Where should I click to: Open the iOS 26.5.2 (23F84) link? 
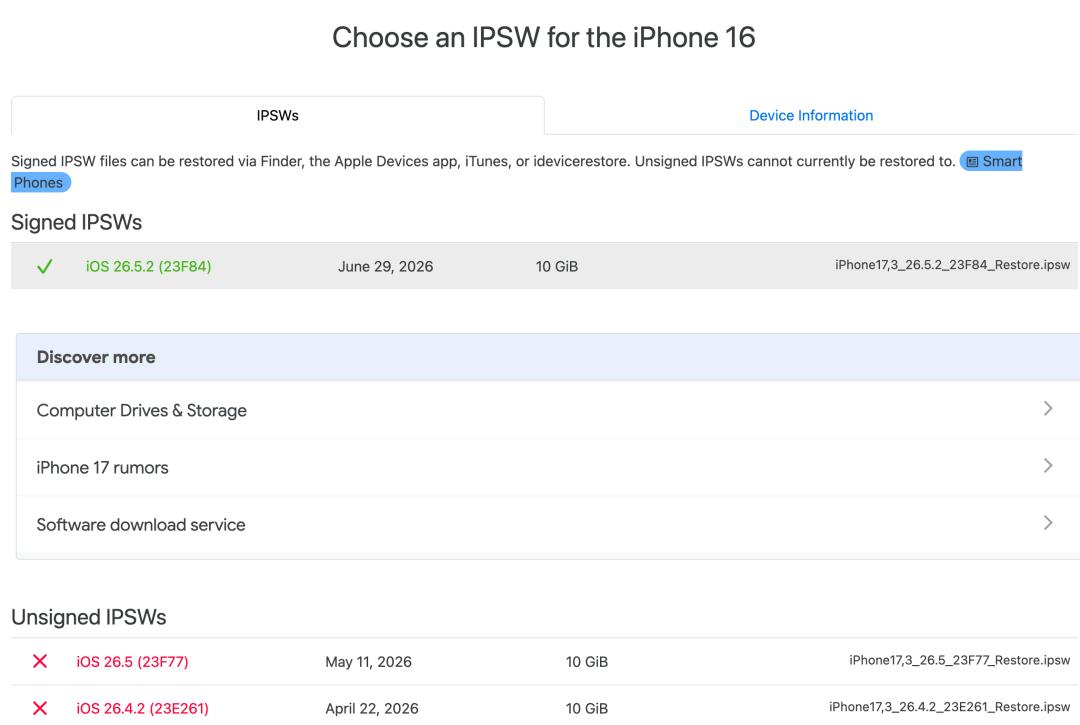148,266
